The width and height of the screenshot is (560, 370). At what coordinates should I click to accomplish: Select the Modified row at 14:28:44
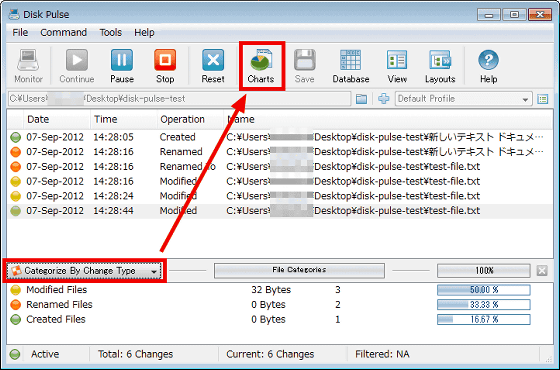coord(280,211)
